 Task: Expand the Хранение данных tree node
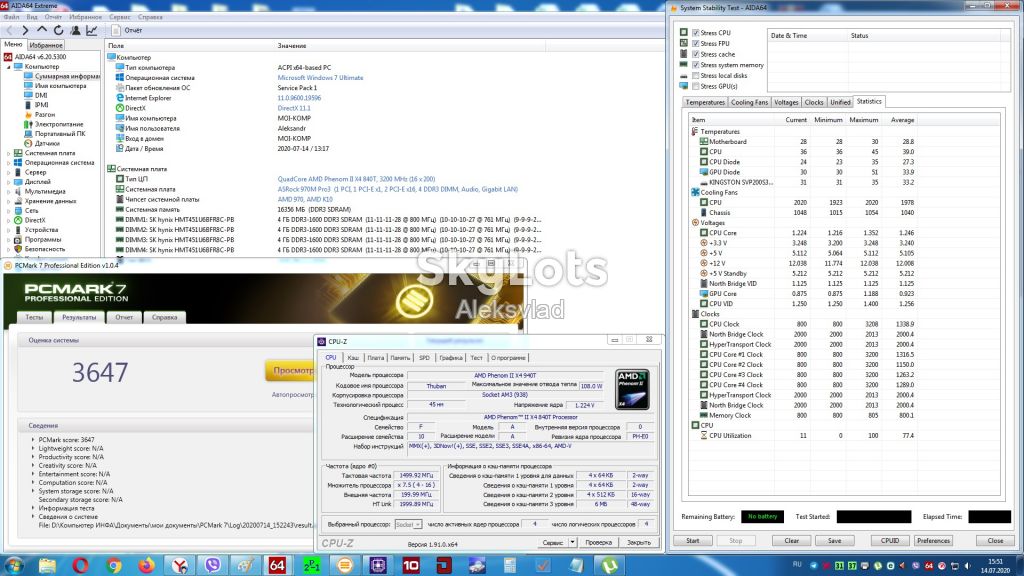click(8, 201)
